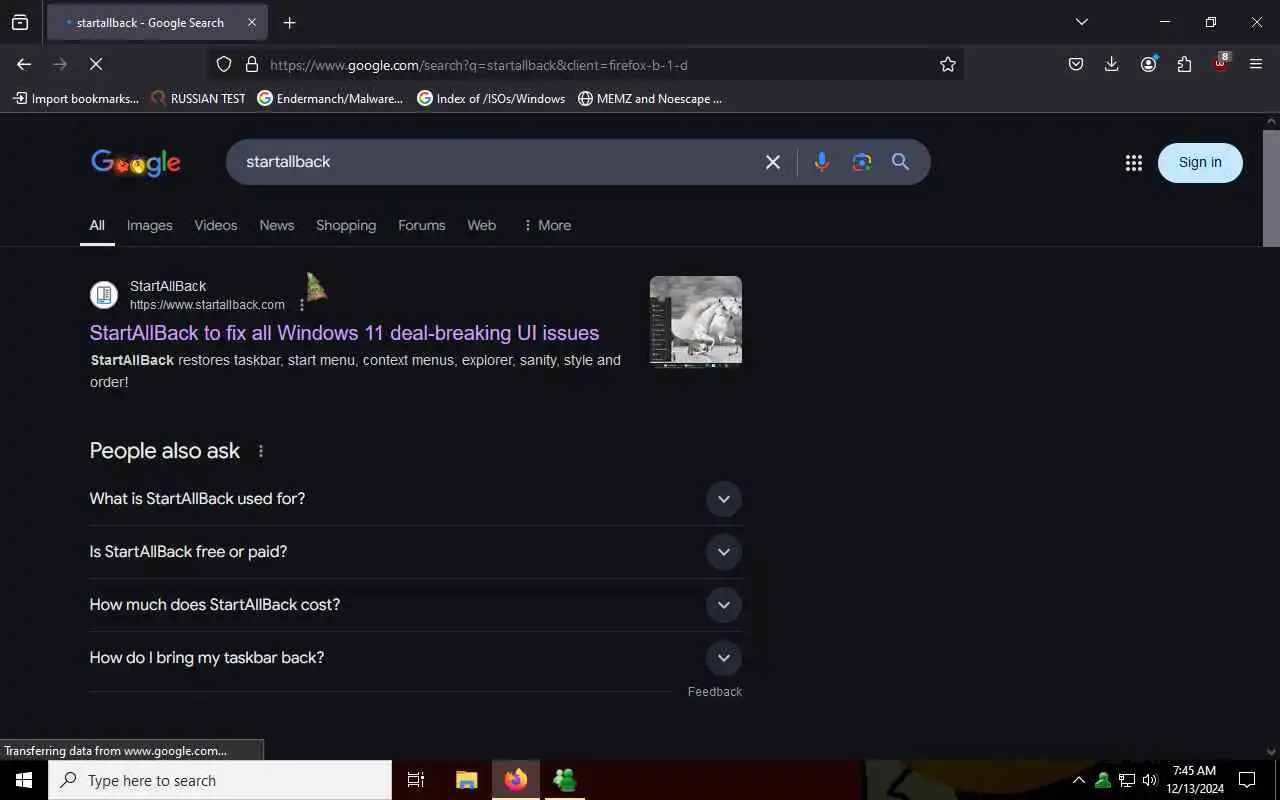
Task: Open the More search filters menu
Action: [547, 225]
